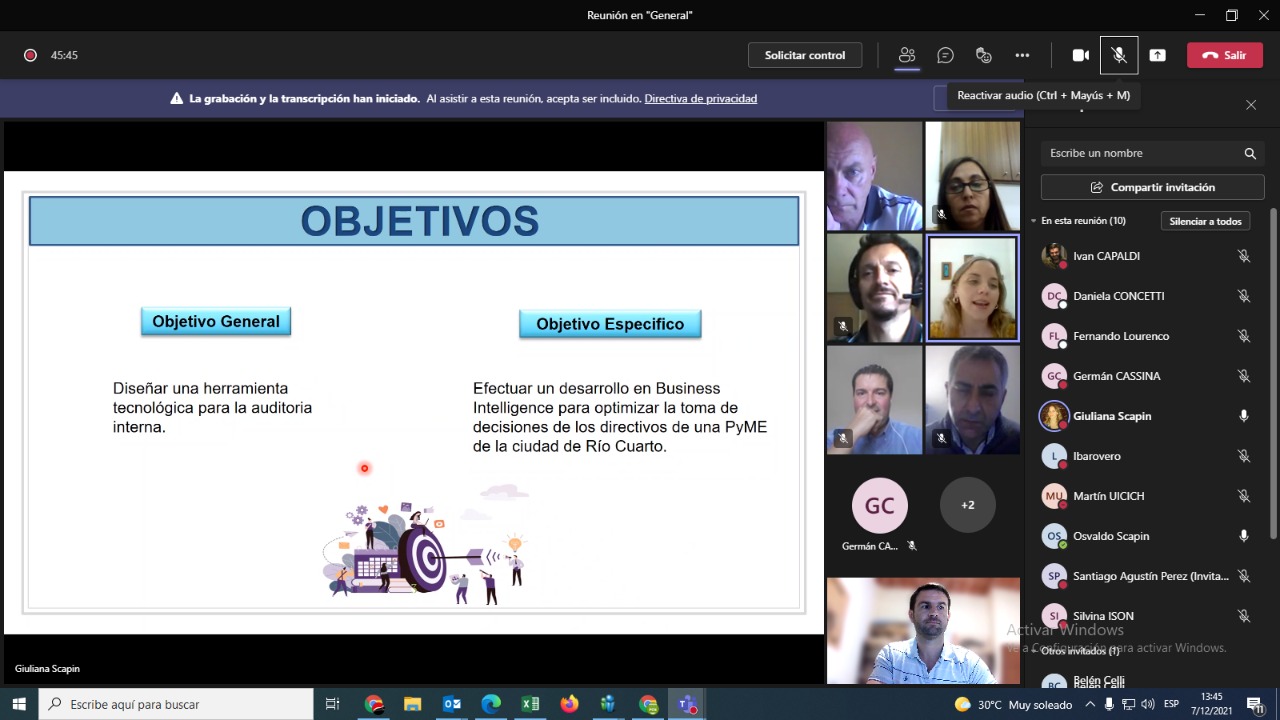Image resolution: width=1280 pixels, height=720 pixels.
Task: Open the More actions ellipsis menu
Action: [1022, 55]
